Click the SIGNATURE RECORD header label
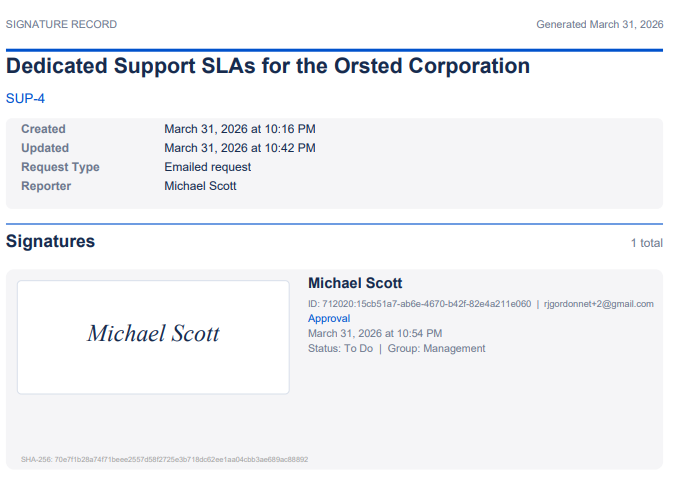677x481 pixels. pos(61,24)
